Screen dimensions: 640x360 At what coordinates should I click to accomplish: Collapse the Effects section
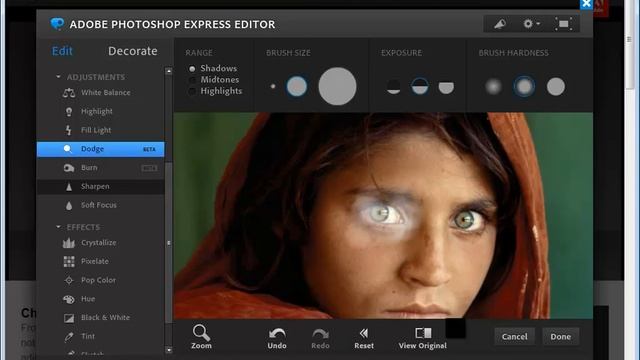point(58,227)
